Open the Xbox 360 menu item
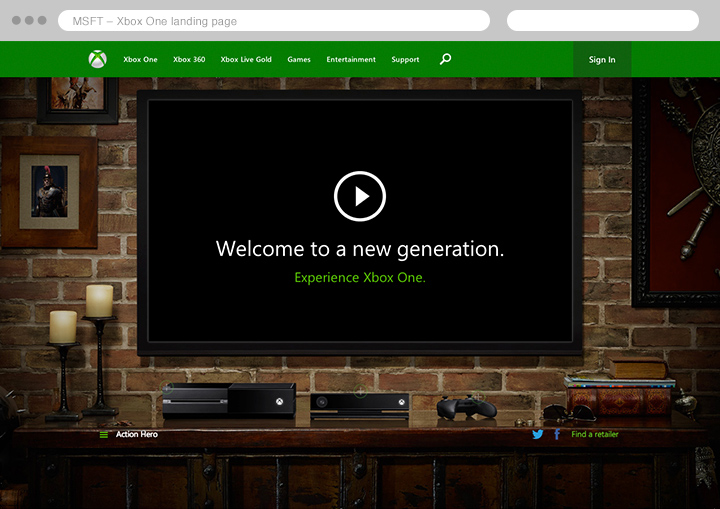Screen dimensions: 720x509 click(189, 59)
